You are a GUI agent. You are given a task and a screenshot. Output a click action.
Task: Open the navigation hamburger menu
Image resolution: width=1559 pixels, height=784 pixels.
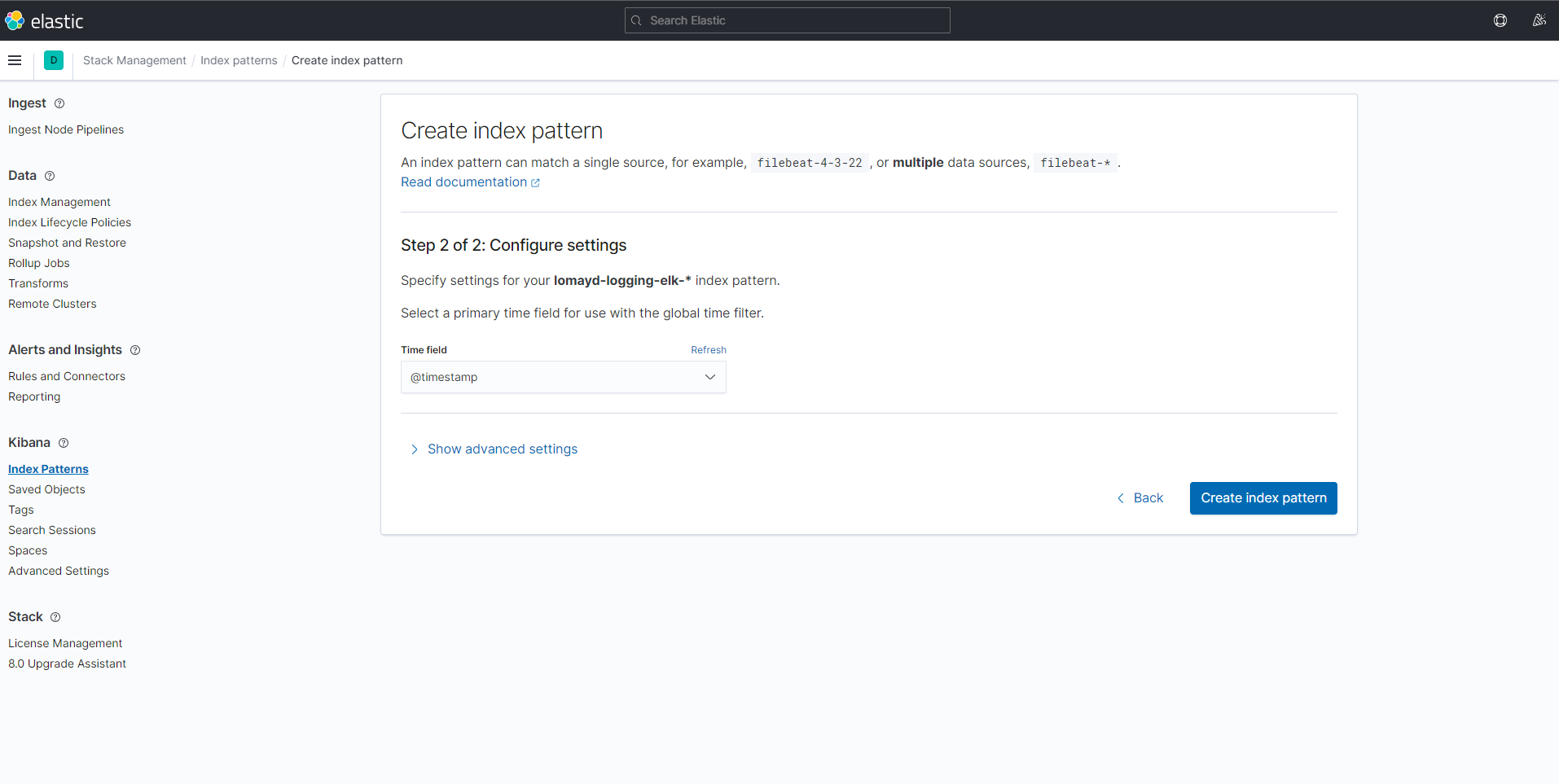pyautogui.click(x=15, y=60)
